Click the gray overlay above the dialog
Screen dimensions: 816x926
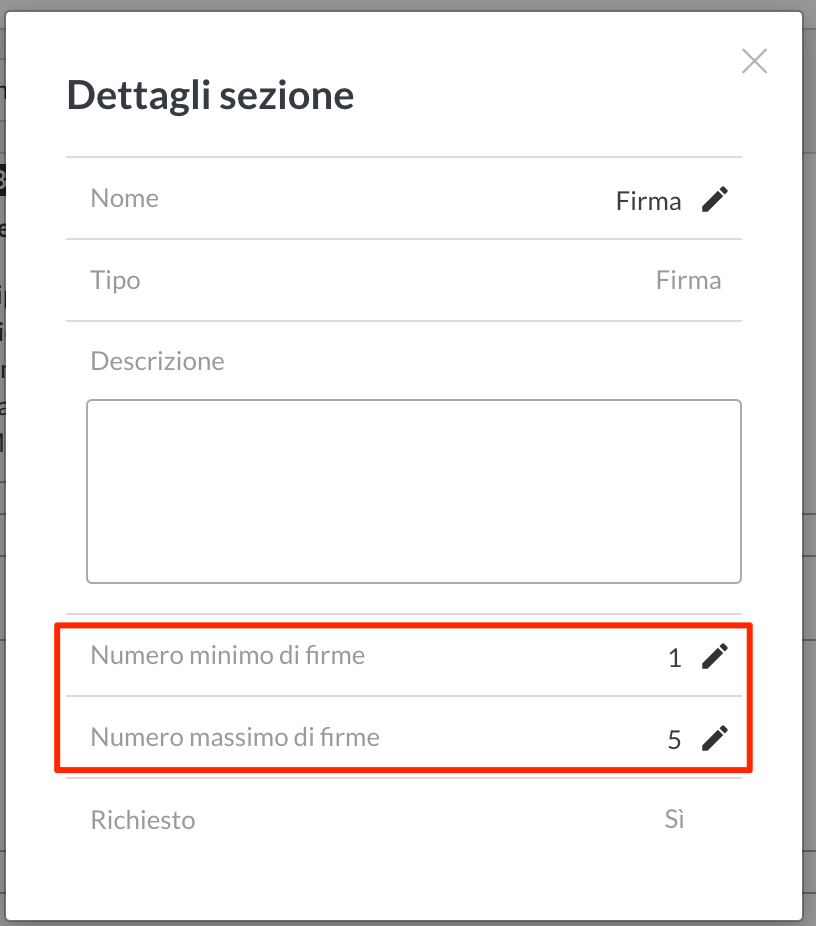coord(407,5)
